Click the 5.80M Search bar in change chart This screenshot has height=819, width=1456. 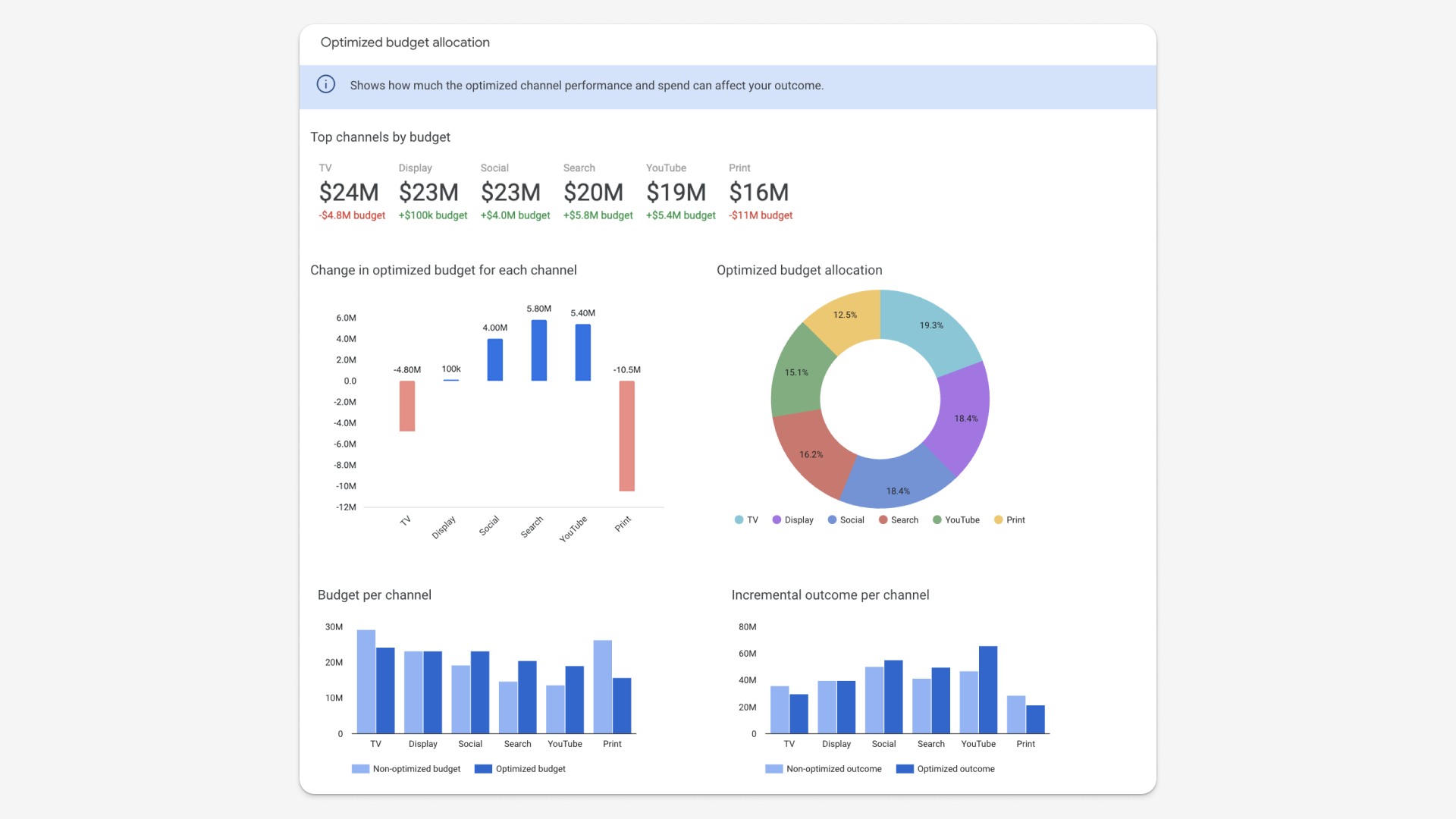(x=539, y=350)
